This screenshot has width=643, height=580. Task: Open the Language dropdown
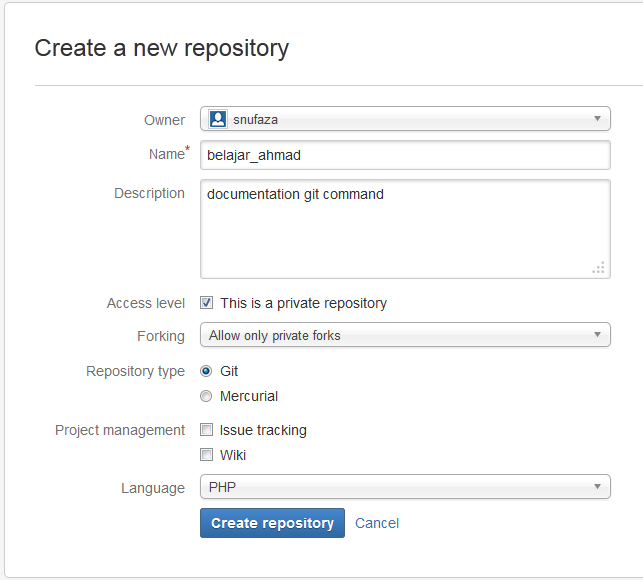[405, 487]
